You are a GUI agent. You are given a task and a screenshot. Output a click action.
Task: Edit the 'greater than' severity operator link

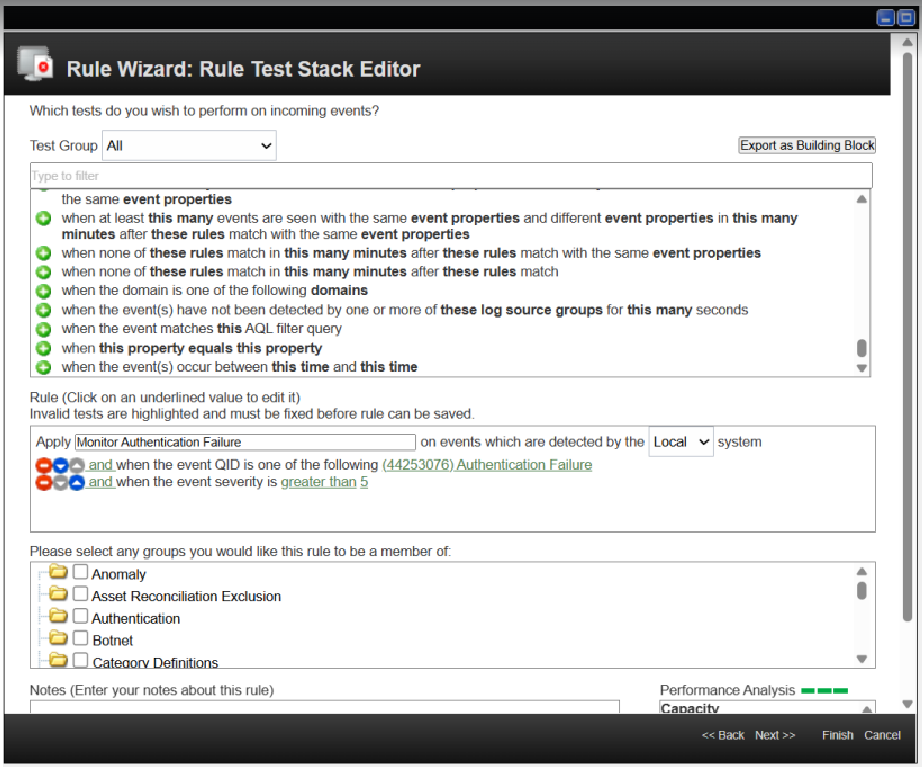(318, 482)
